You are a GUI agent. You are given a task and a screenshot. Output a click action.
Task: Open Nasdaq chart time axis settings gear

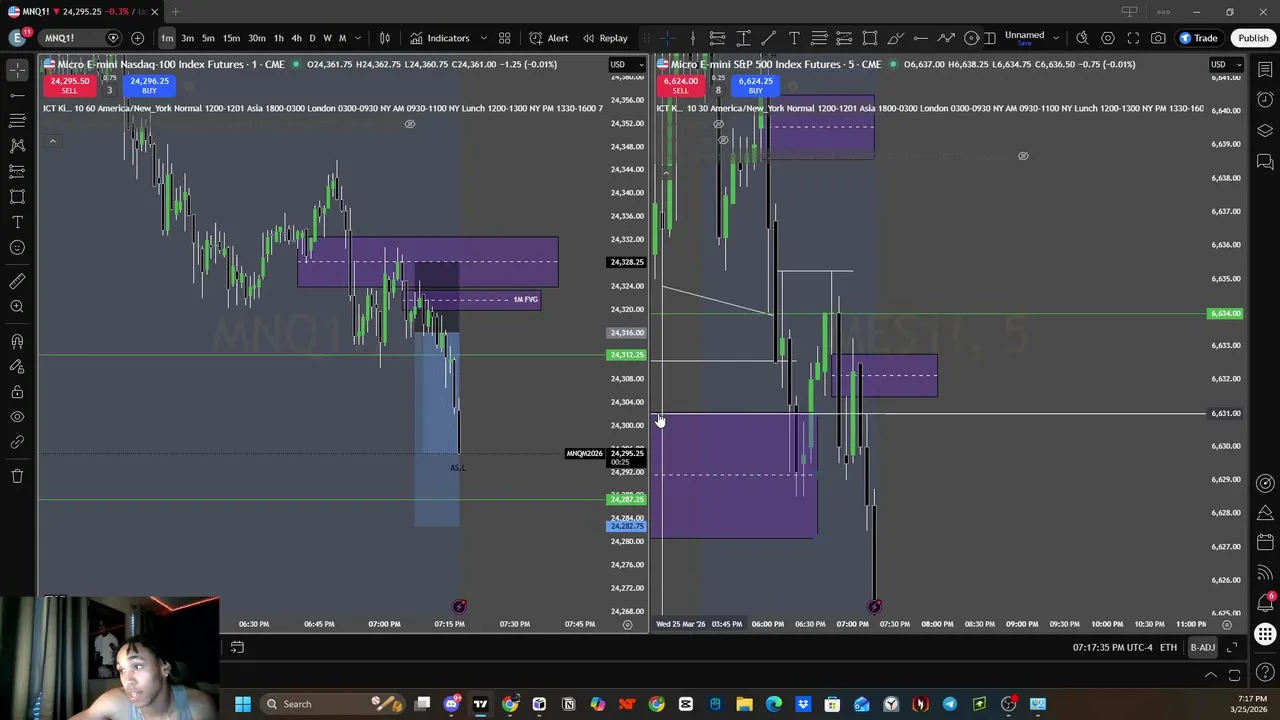click(628, 624)
